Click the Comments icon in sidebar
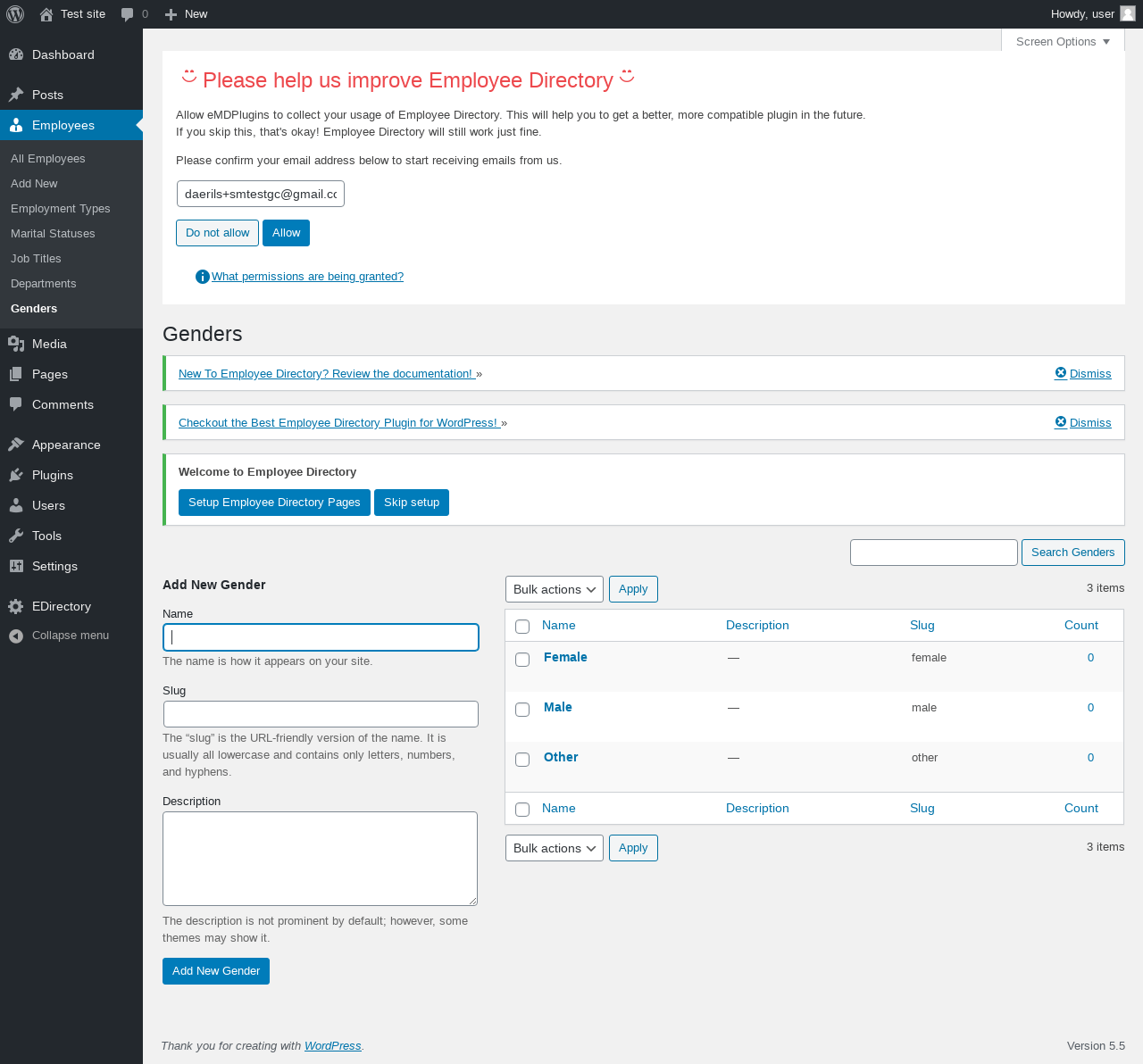 coord(16,404)
